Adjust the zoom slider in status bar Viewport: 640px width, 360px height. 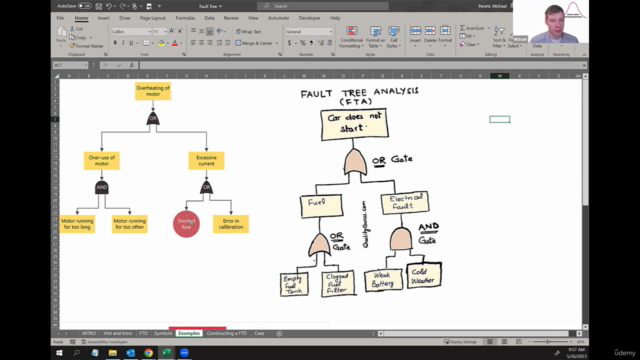point(548,342)
